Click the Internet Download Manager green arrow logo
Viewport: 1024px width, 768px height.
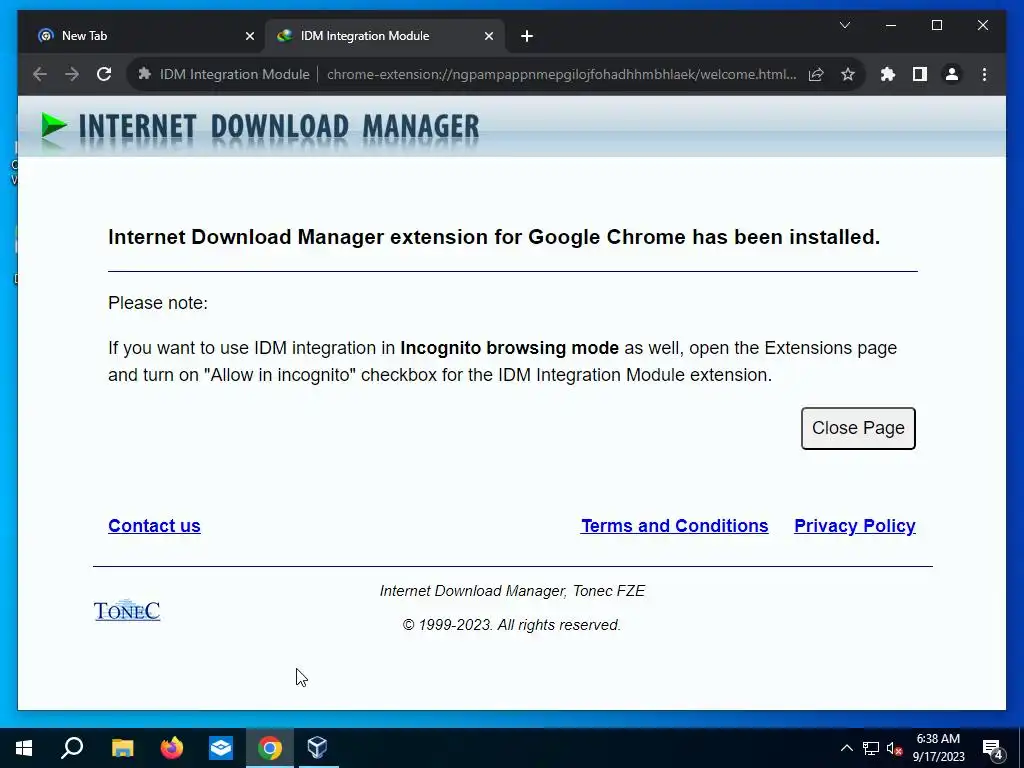pos(54,125)
